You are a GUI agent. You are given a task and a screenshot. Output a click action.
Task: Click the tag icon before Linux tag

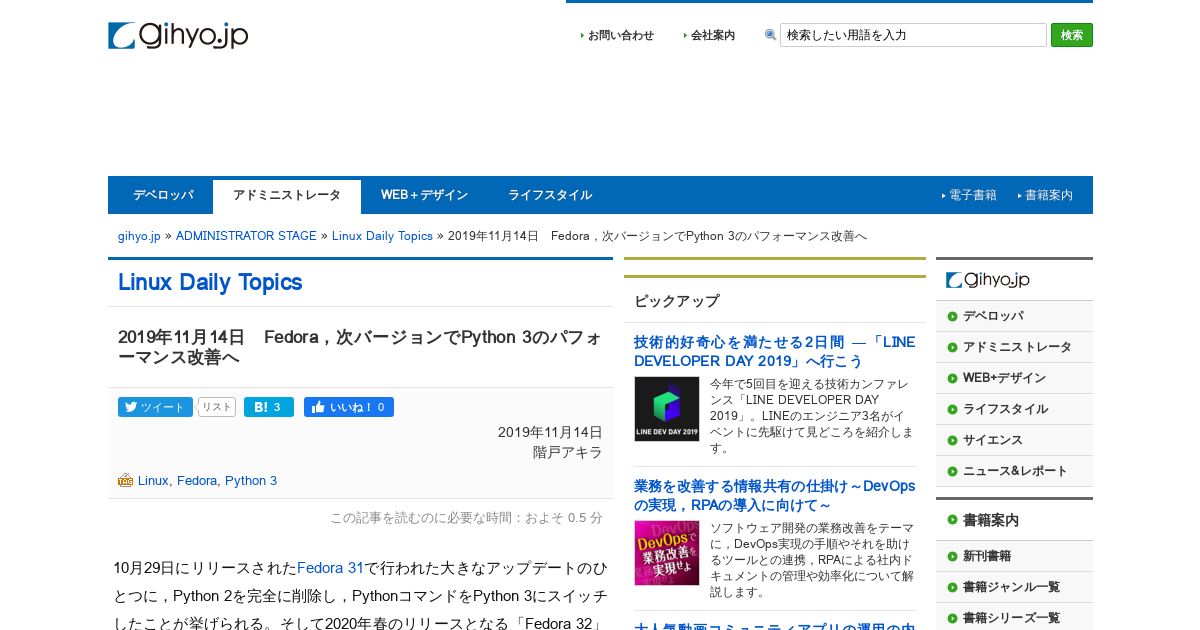(125, 480)
